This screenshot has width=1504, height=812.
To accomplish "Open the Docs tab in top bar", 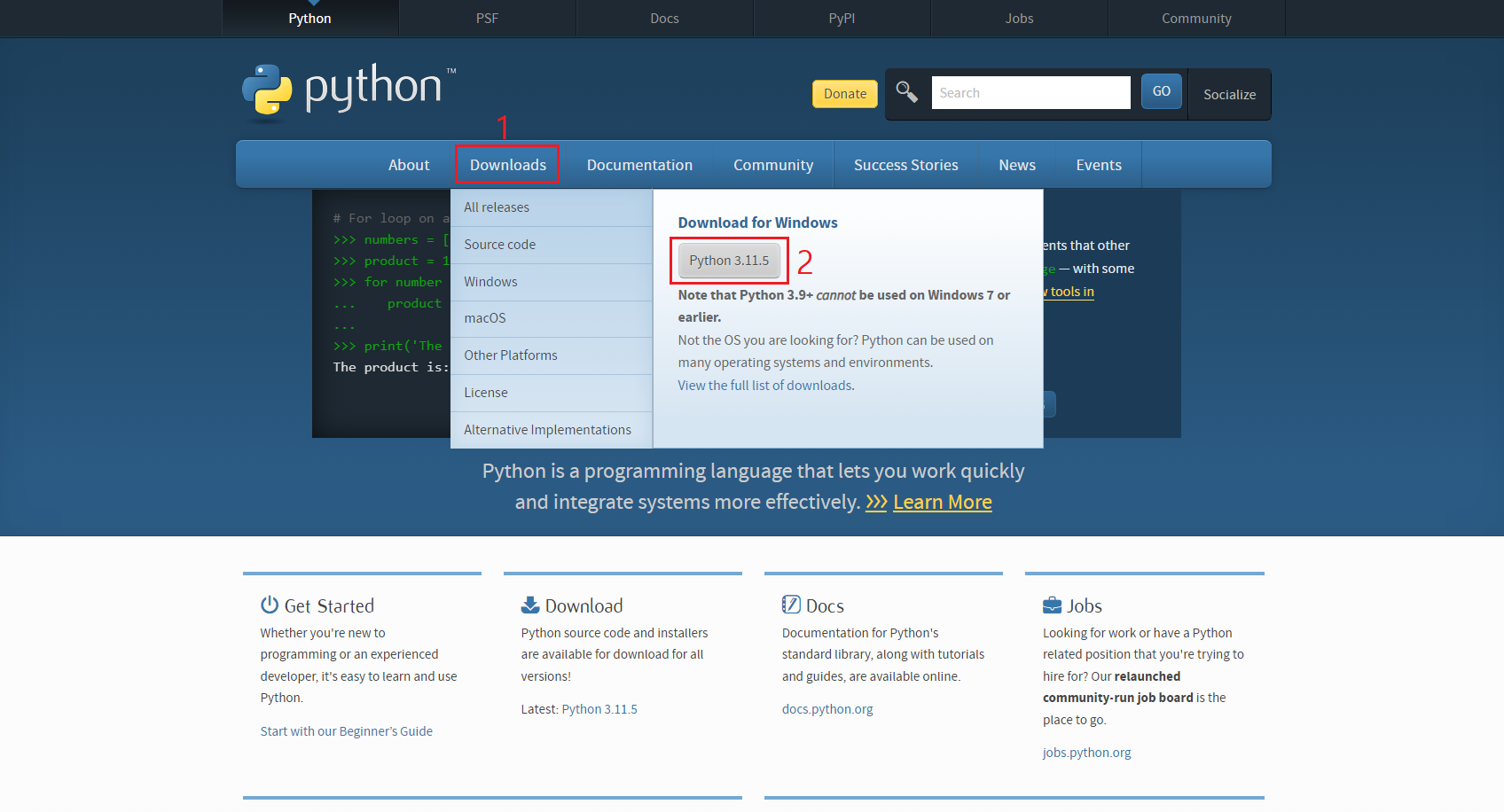I will 664,19.
